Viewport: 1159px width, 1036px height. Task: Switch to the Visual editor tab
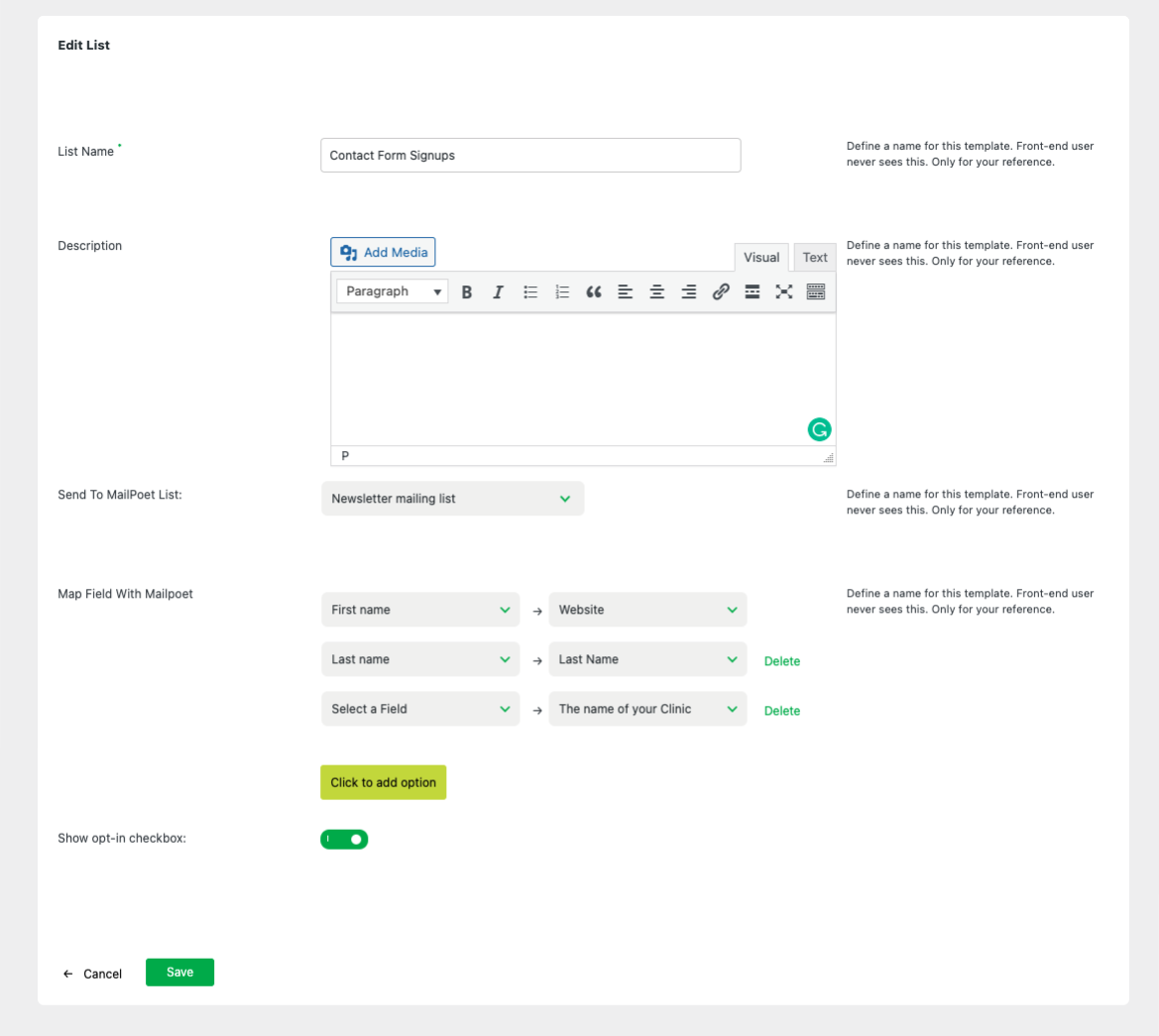761,258
